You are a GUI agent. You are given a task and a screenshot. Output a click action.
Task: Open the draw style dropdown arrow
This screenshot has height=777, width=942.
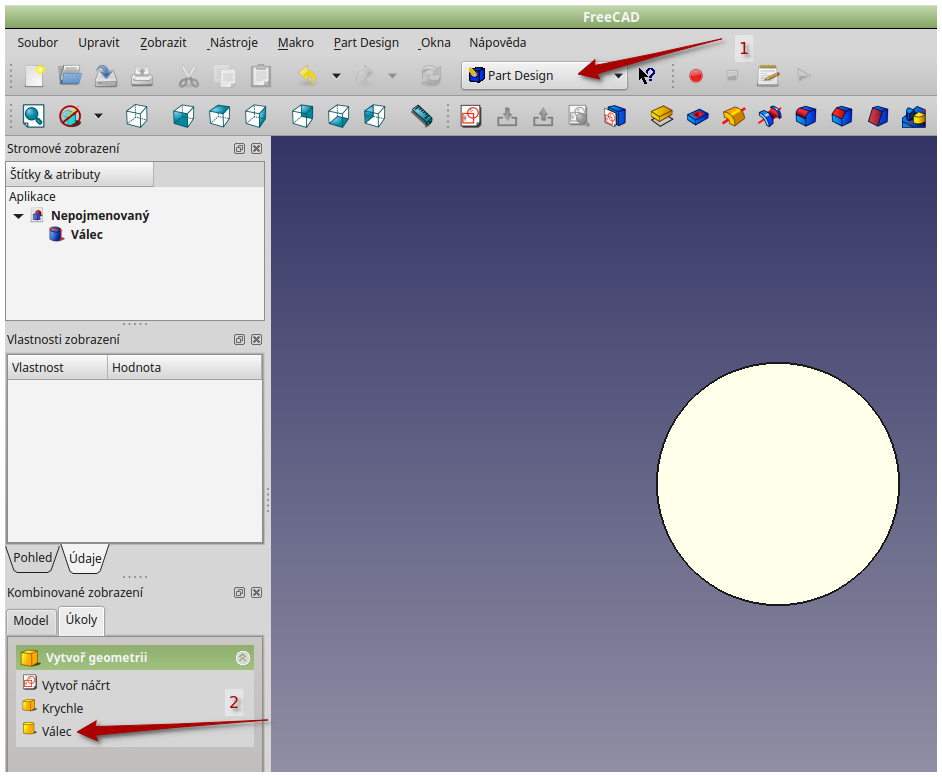[98, 116]
